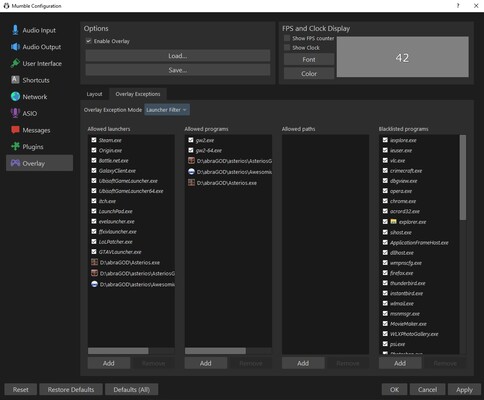Click the Restore Defaults button
The image size is (484, 400).
[x=71, y=389]
